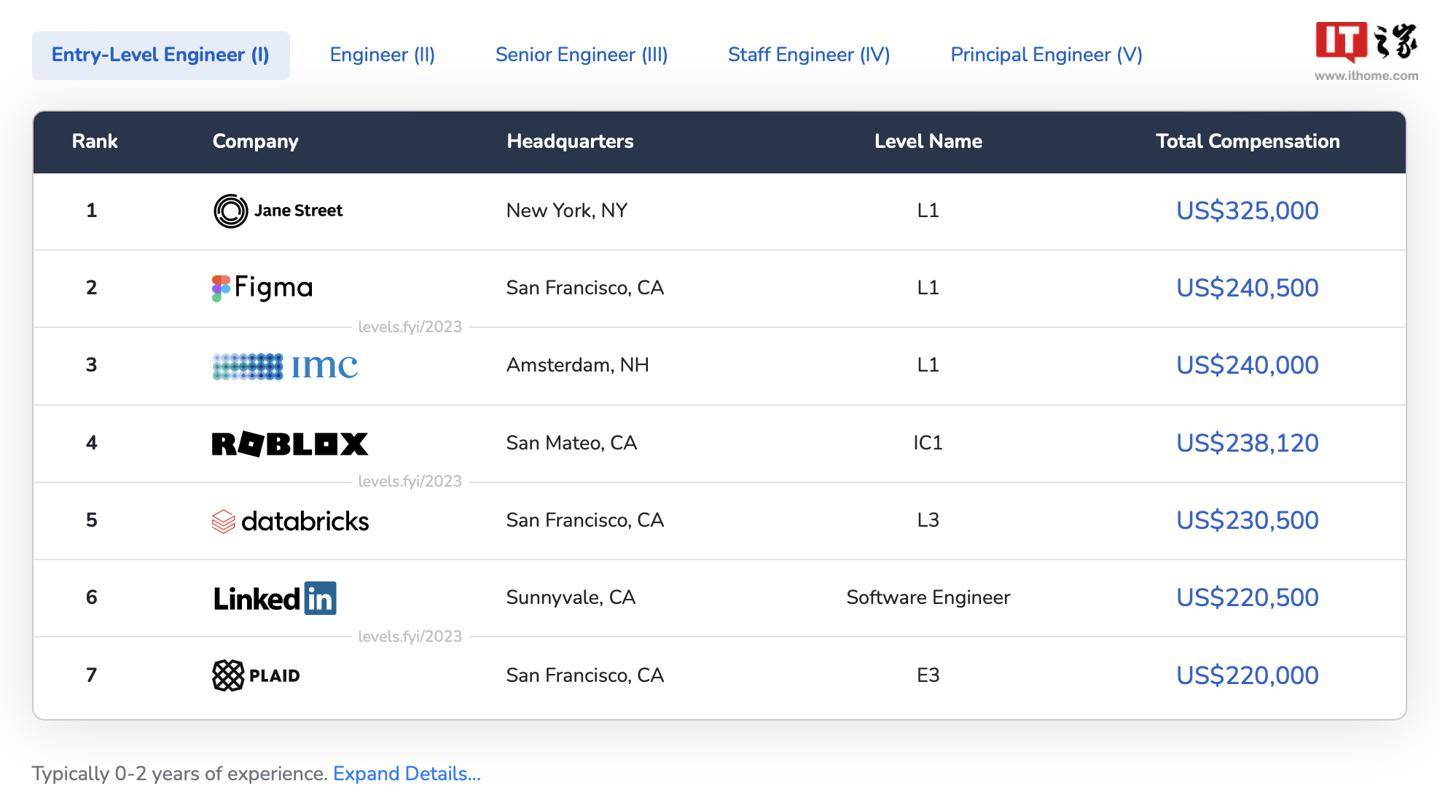This screenshot has height=797, width=1440.
Task: Click the Roblox logo
Action: (290, 443)
